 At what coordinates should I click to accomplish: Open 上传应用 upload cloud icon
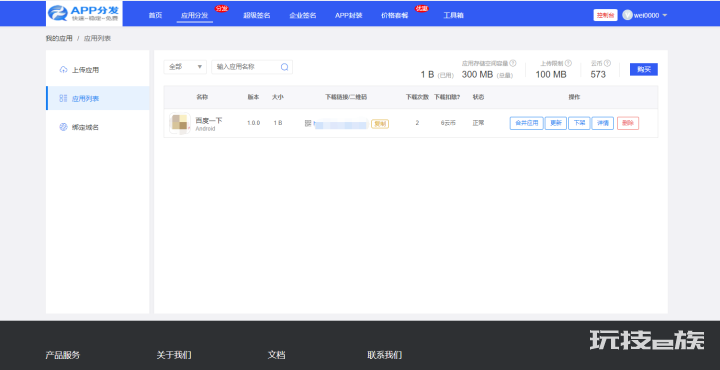[x=63, y=70]
